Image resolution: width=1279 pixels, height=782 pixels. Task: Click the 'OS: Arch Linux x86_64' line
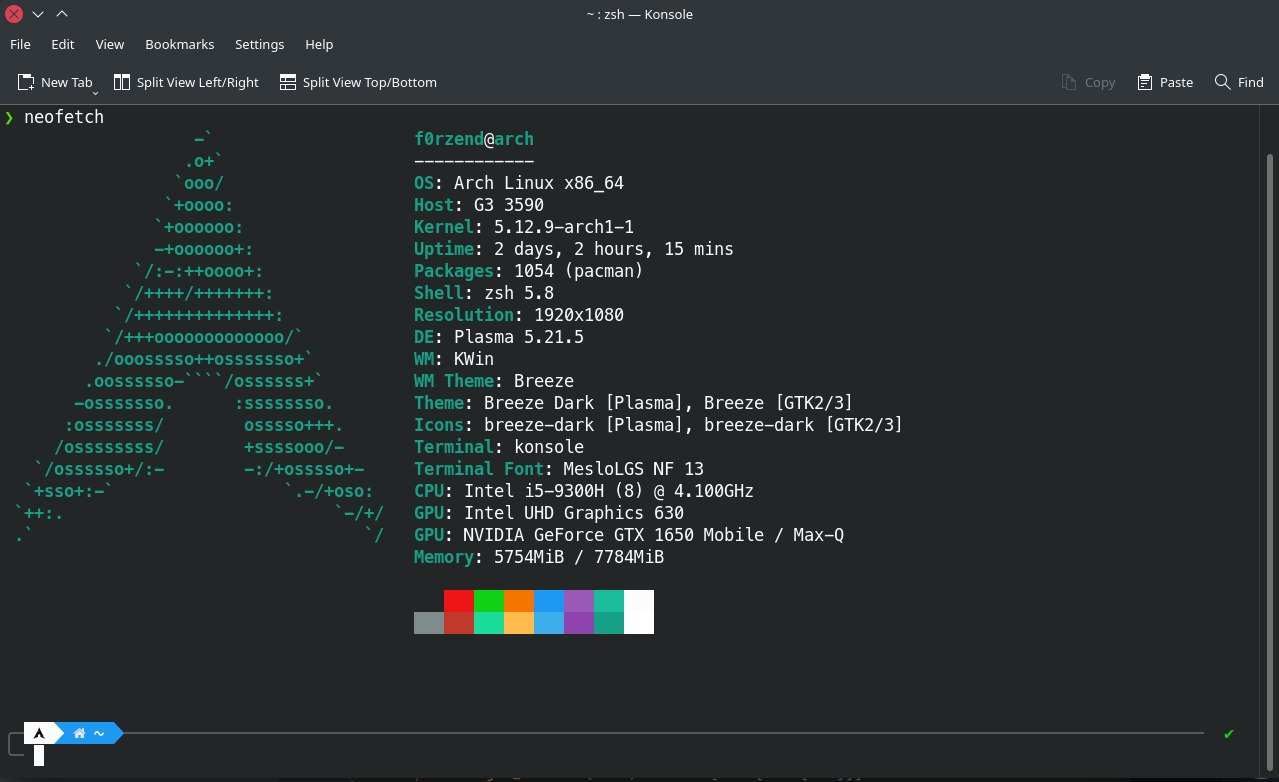pyautogui.click(x=519, y=183)
